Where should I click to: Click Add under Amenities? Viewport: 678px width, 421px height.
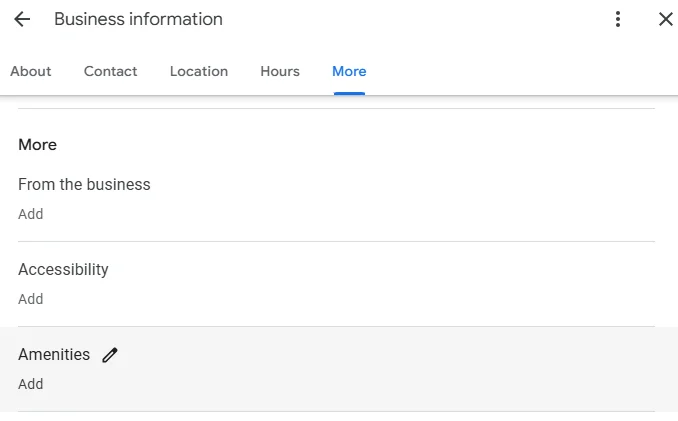pyautogui.click(x=31, y=384)
